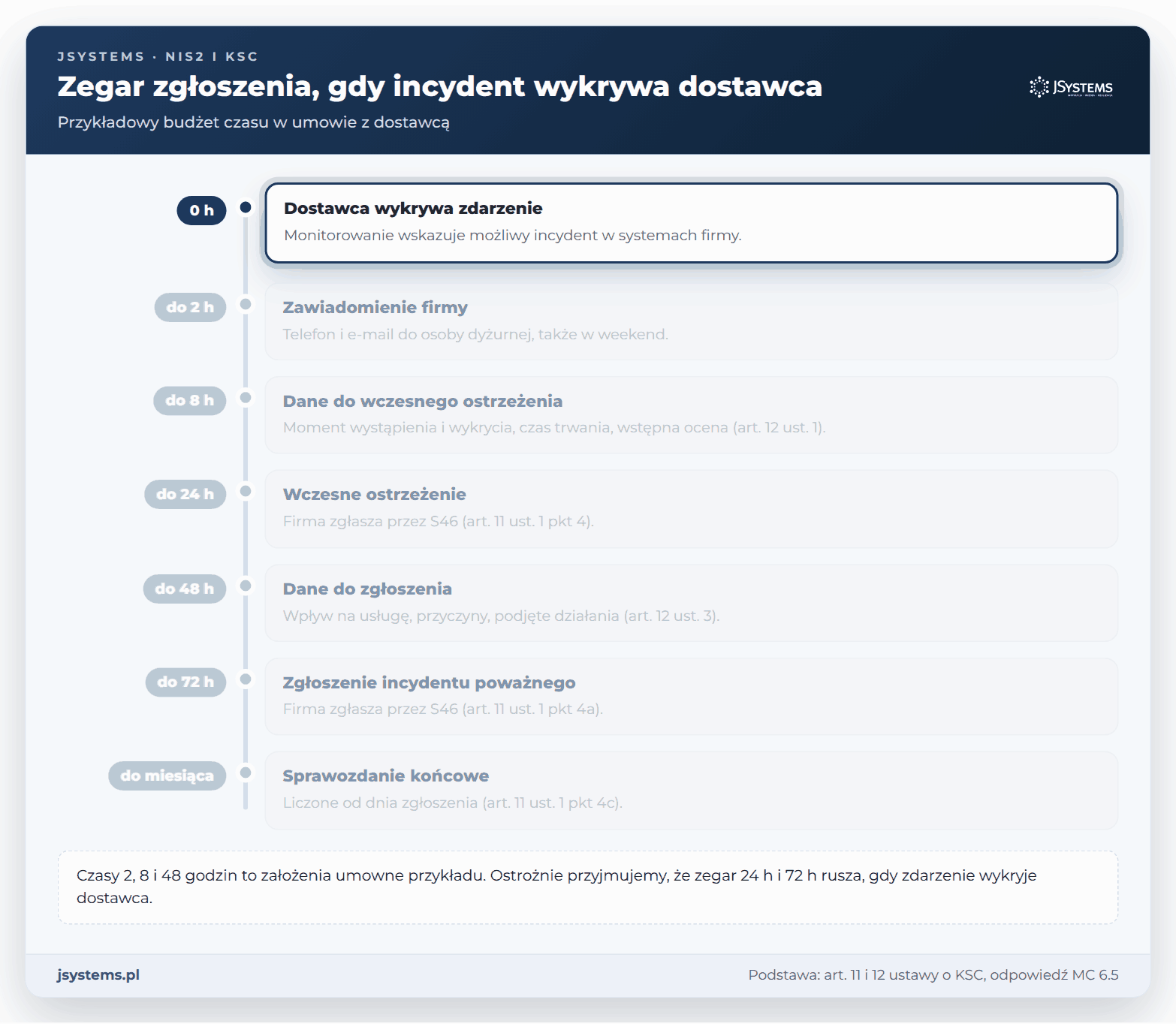Select the "do 2 h" time badge

[190, 307]
